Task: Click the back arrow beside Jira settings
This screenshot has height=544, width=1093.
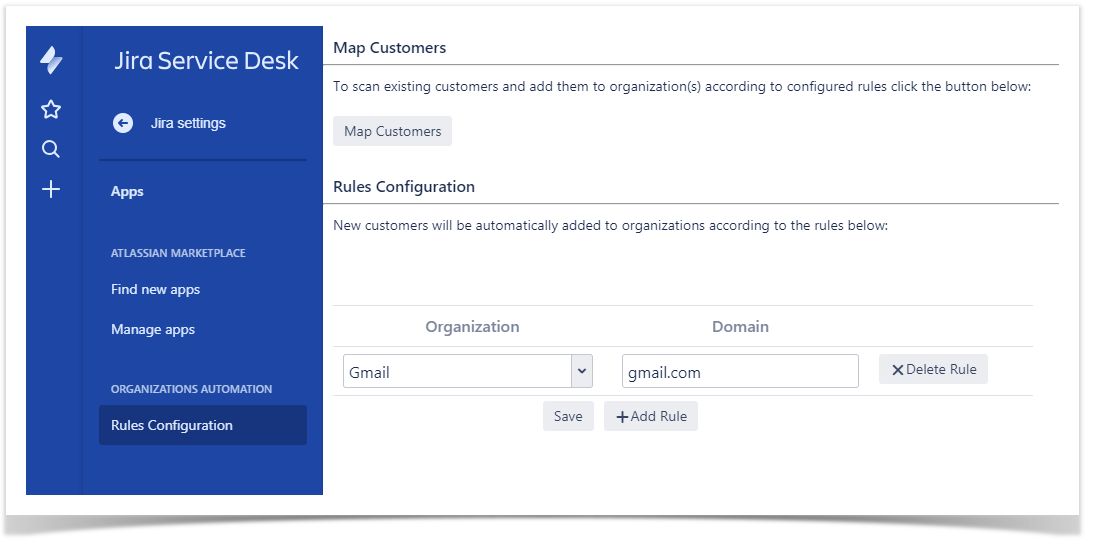Action: [123, 123]
